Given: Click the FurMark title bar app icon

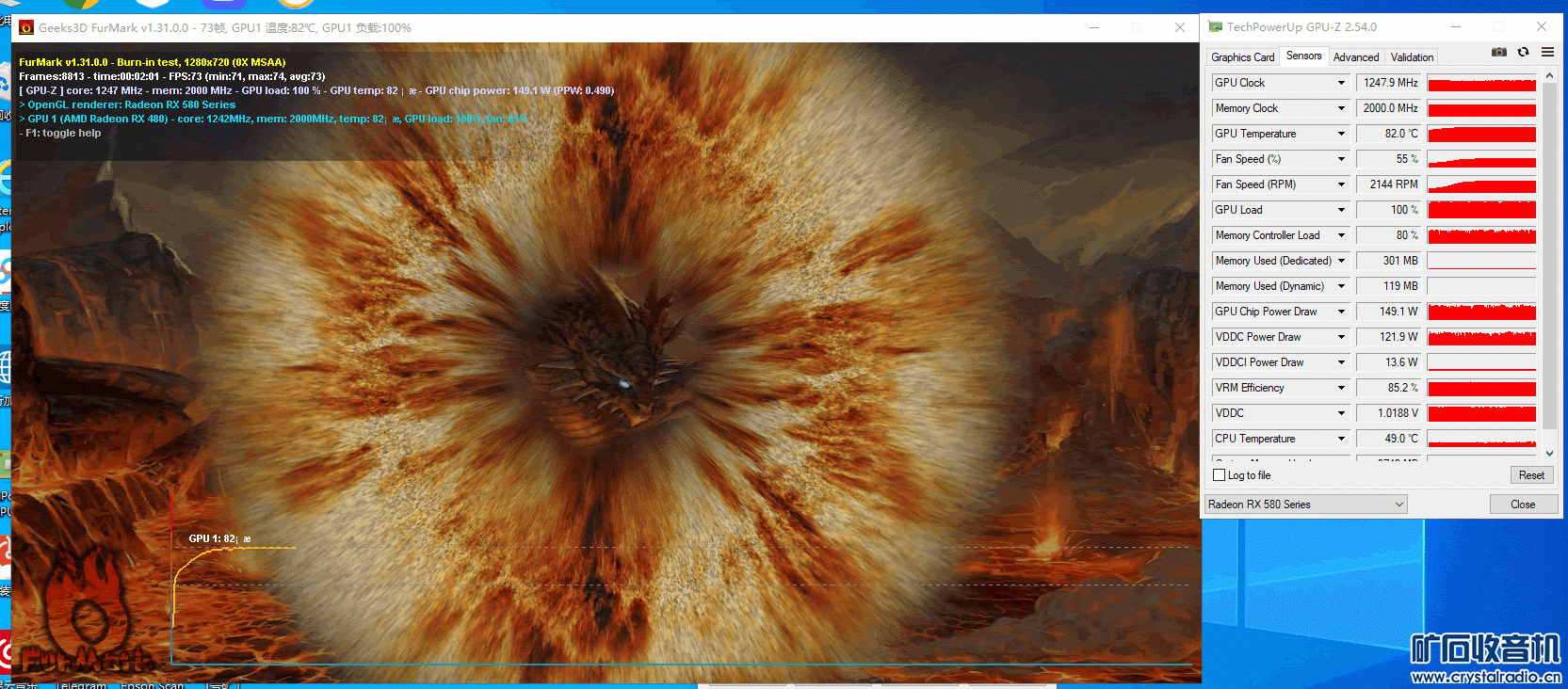Looking at the screenshot, I should pyautogui.click(x=26, y=28).
